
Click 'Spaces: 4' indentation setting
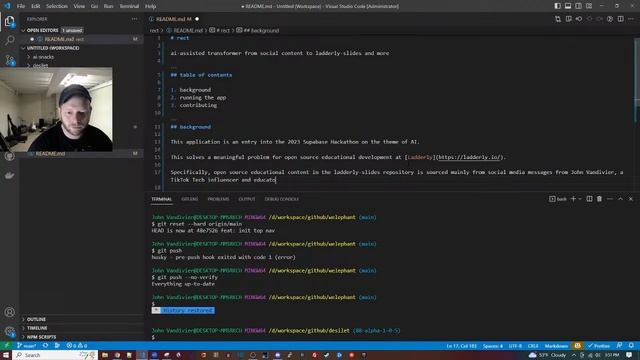click(493, 346)
